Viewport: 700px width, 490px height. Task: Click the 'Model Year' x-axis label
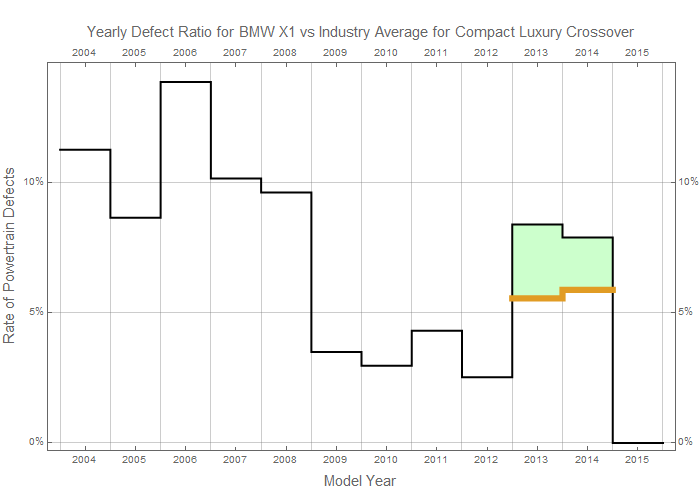pyautogui.click(x=360, y=481)
